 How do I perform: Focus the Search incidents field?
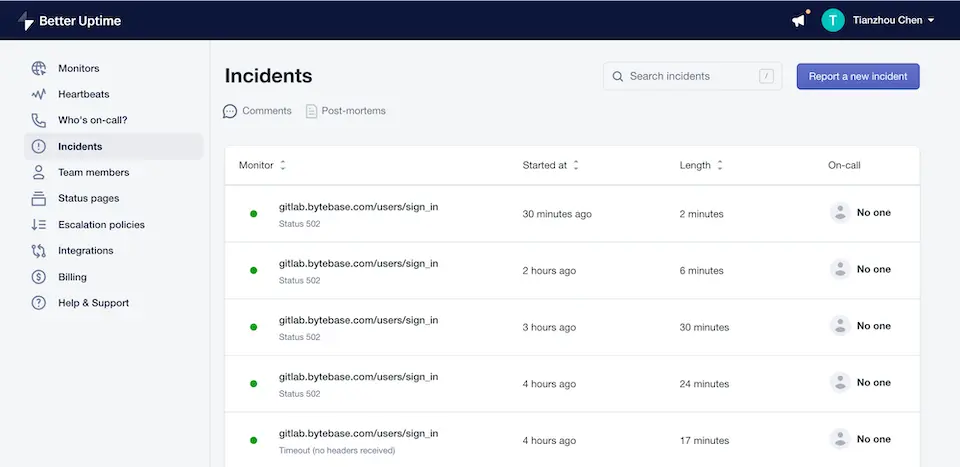click(692, 77)
